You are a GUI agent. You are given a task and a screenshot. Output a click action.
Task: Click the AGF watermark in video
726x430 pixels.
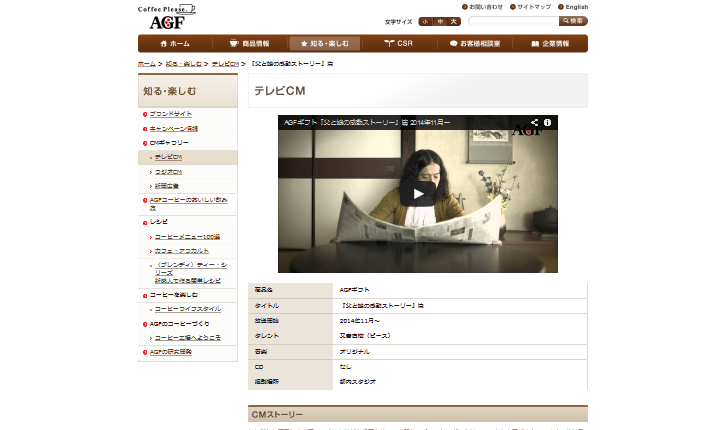527,131
